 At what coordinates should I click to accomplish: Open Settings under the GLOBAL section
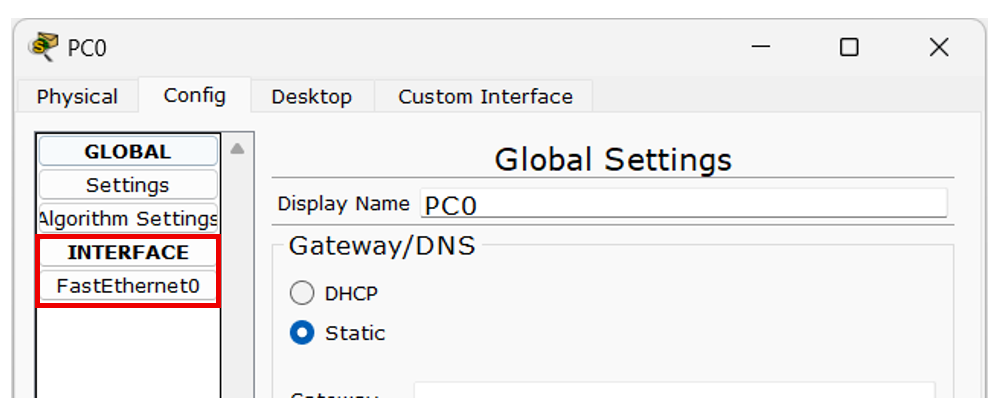127,185
